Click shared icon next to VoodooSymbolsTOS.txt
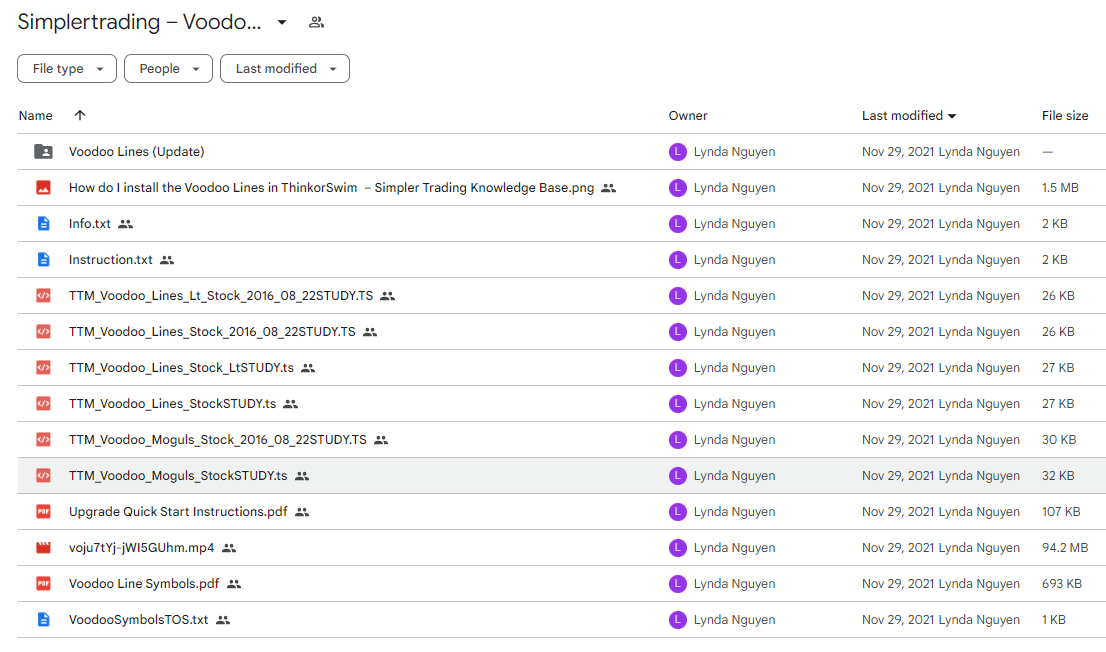The height and width of the screenshot is (652, 1106). coord(224,620)
